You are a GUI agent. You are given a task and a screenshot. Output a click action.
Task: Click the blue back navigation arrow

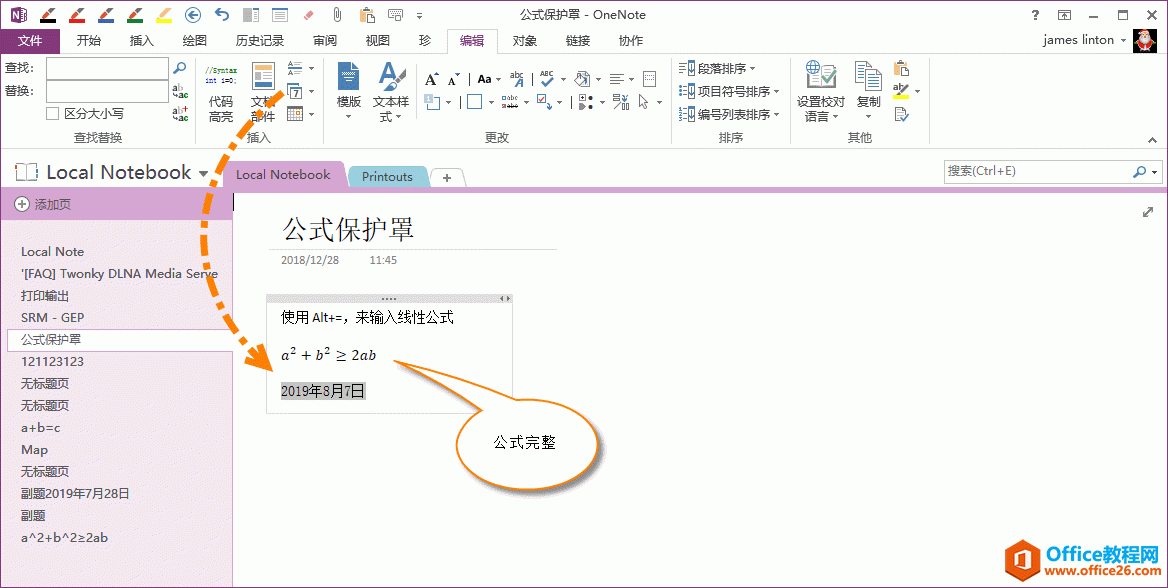pos(194,15)
